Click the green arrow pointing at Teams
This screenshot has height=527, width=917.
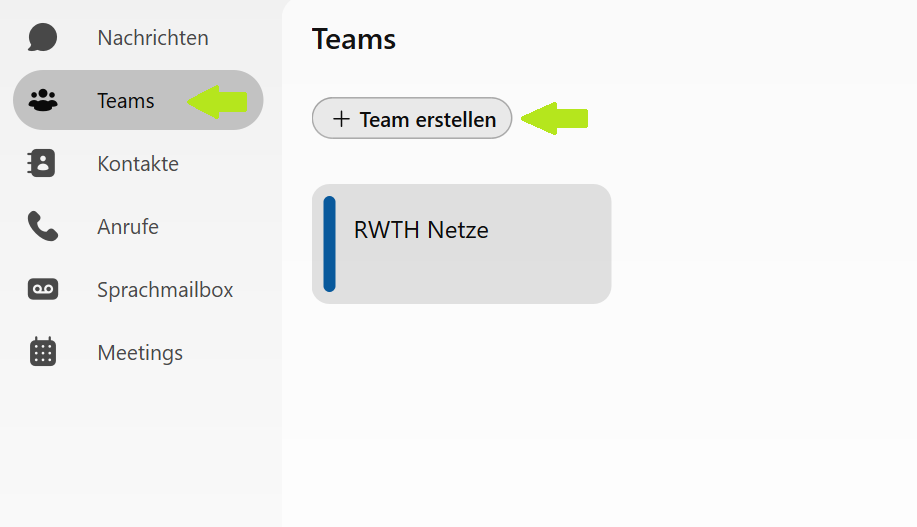[218, 101]
